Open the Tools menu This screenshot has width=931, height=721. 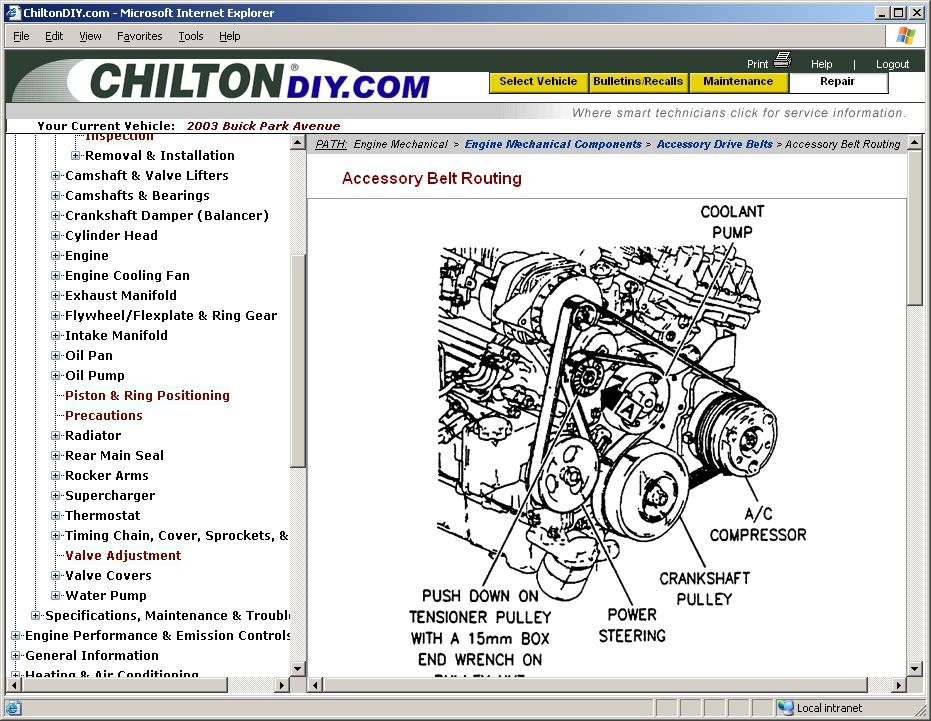click(x=191, y=36)
